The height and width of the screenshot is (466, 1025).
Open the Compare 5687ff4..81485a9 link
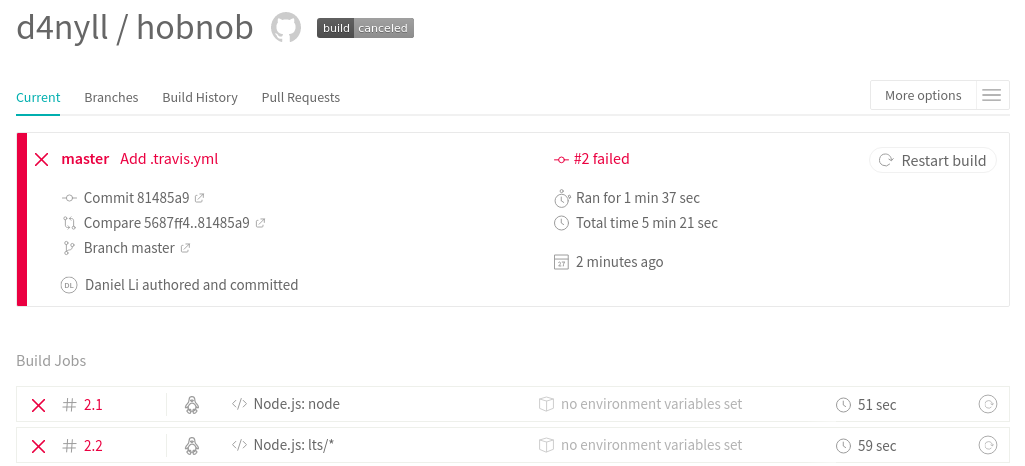pos(166,223)
